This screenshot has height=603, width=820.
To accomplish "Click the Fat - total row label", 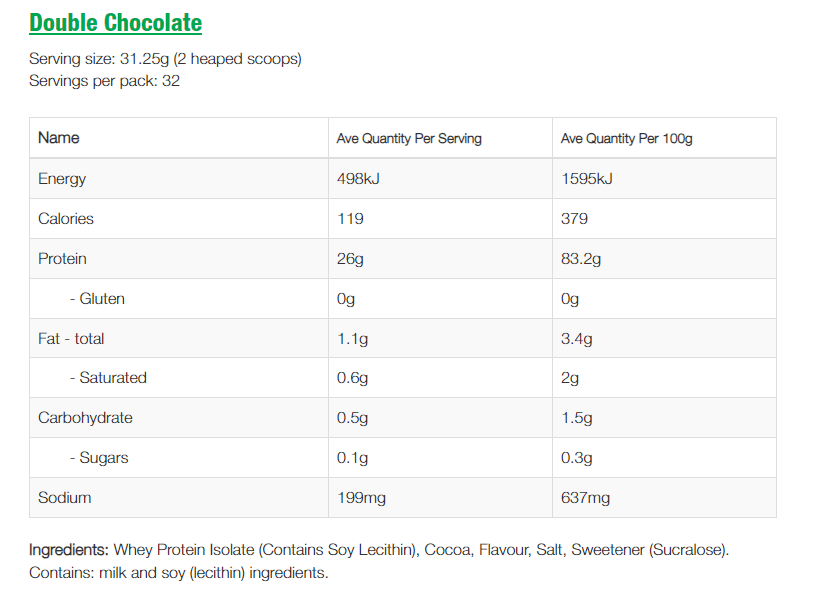I will point(71,339).
